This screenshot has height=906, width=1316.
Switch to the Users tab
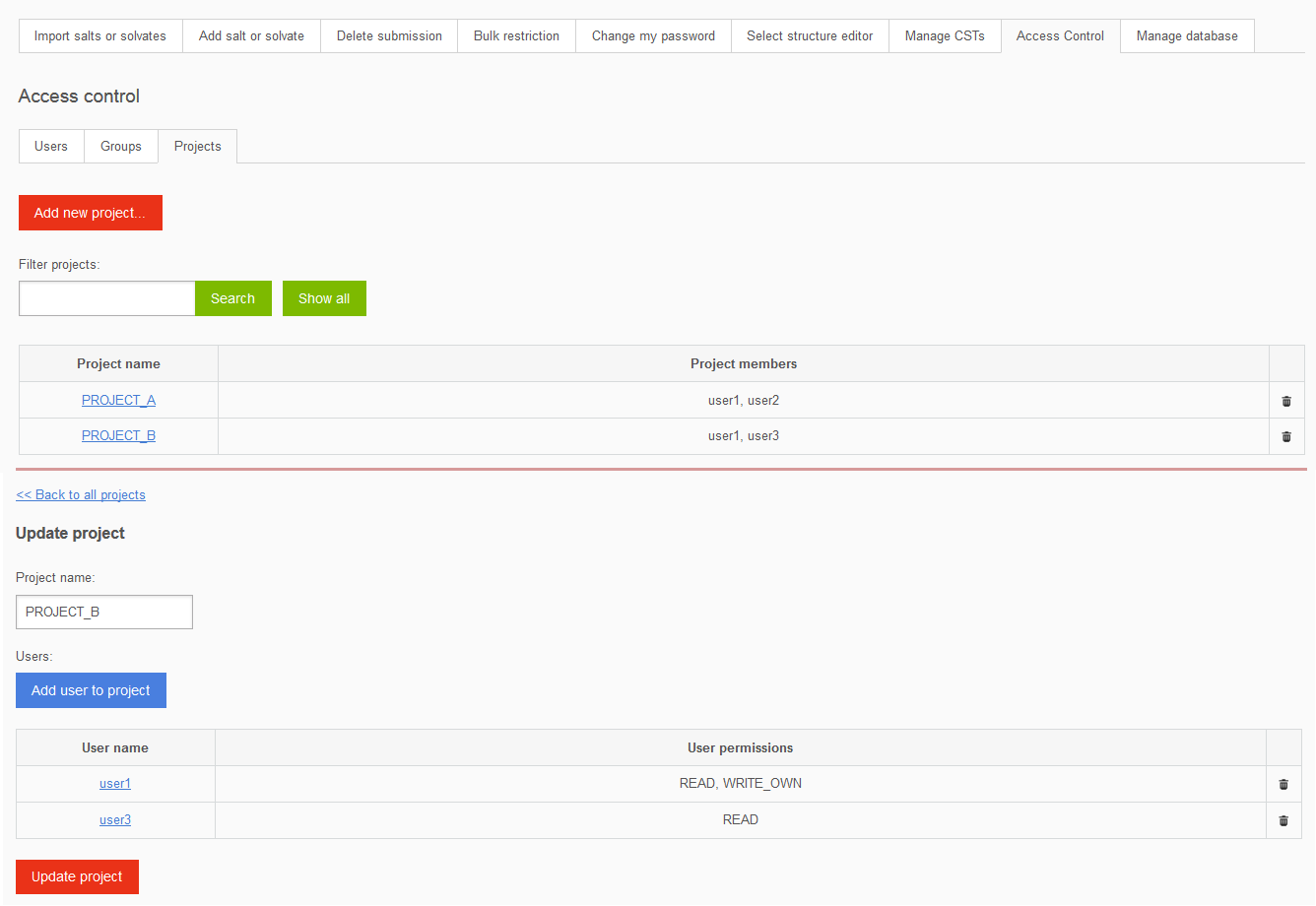click(50, 146)
